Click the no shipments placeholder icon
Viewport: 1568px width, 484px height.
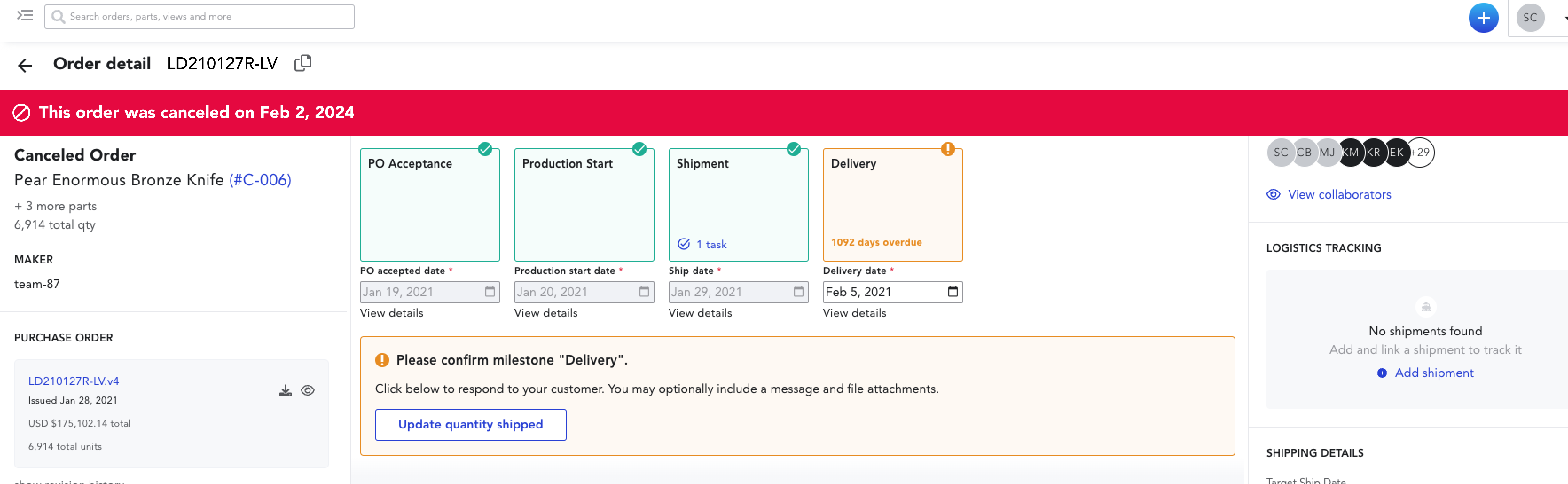pyautogui.click(x=1426, y=307)
